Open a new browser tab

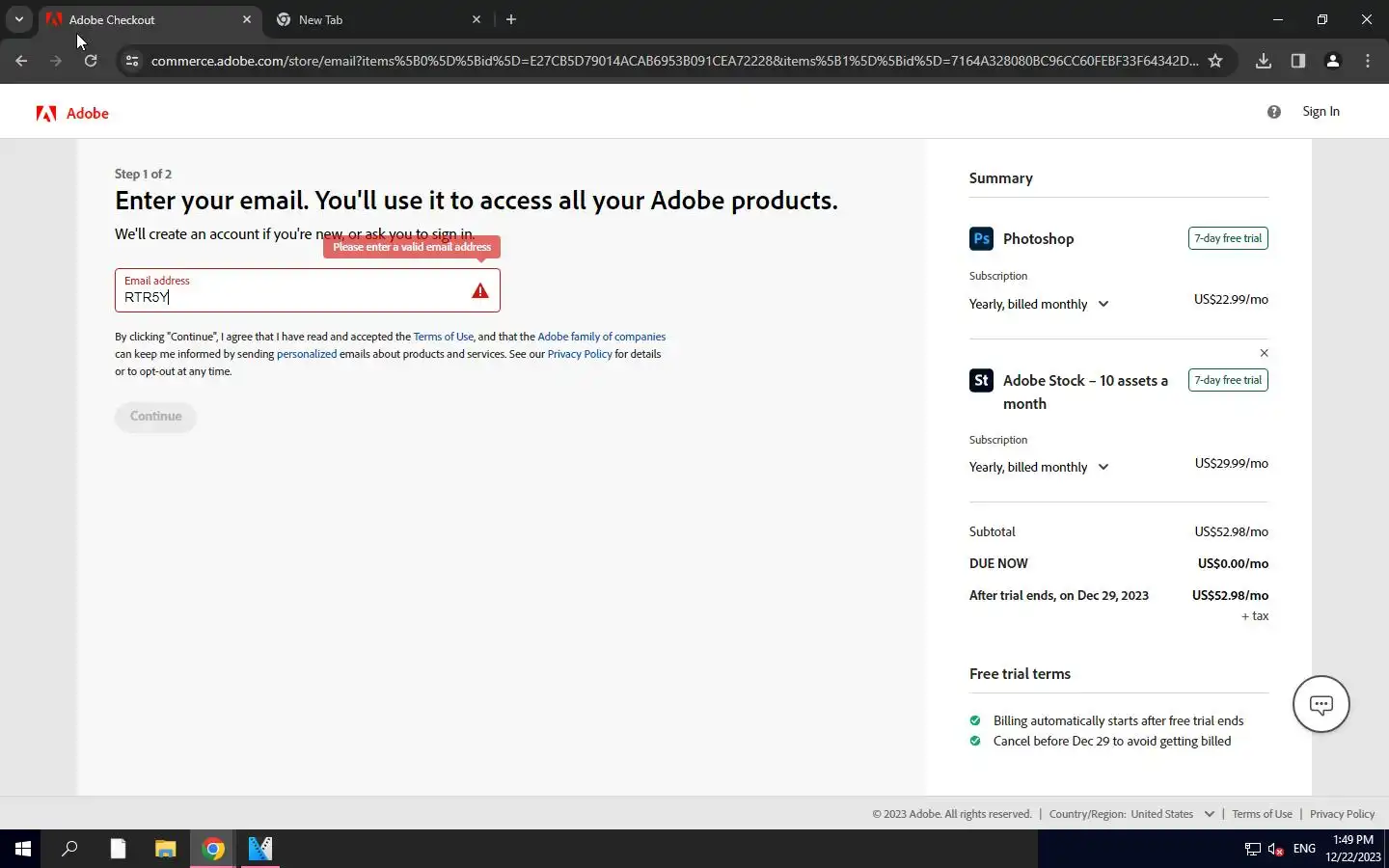tap(511, 19)
